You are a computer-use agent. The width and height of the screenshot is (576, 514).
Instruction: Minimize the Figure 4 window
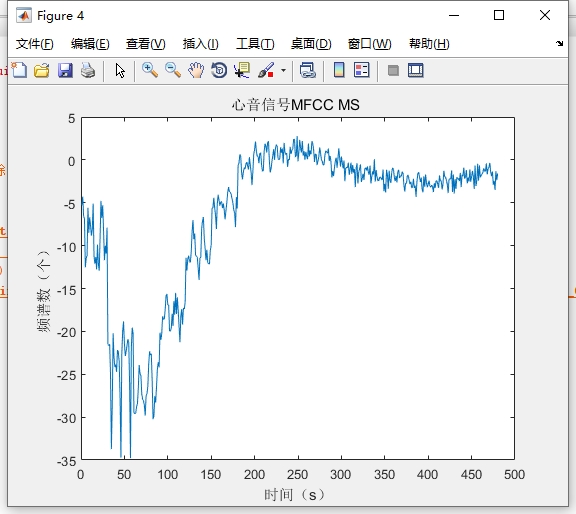pos(454,15)
